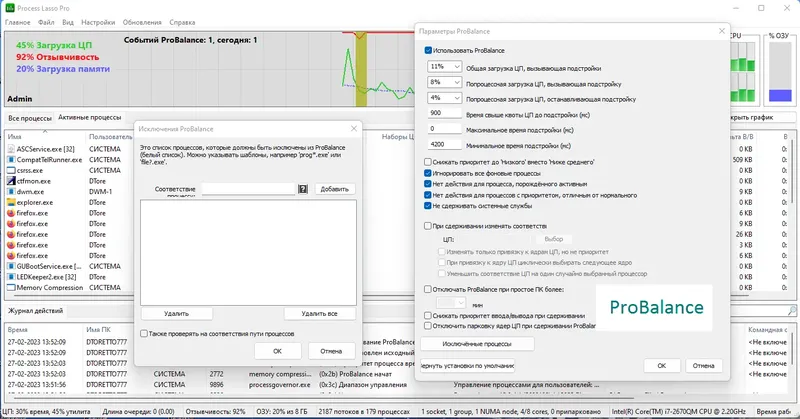This screenshot has height=419, width=800.
Task: Click the help question-mark icon beside match field
Action: (x=303, y=189)
